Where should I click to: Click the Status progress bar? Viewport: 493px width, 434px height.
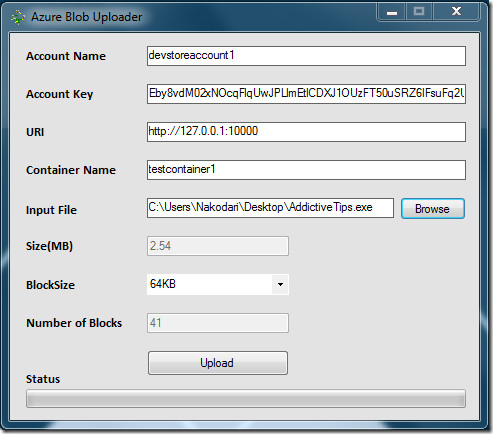[246, 398]
